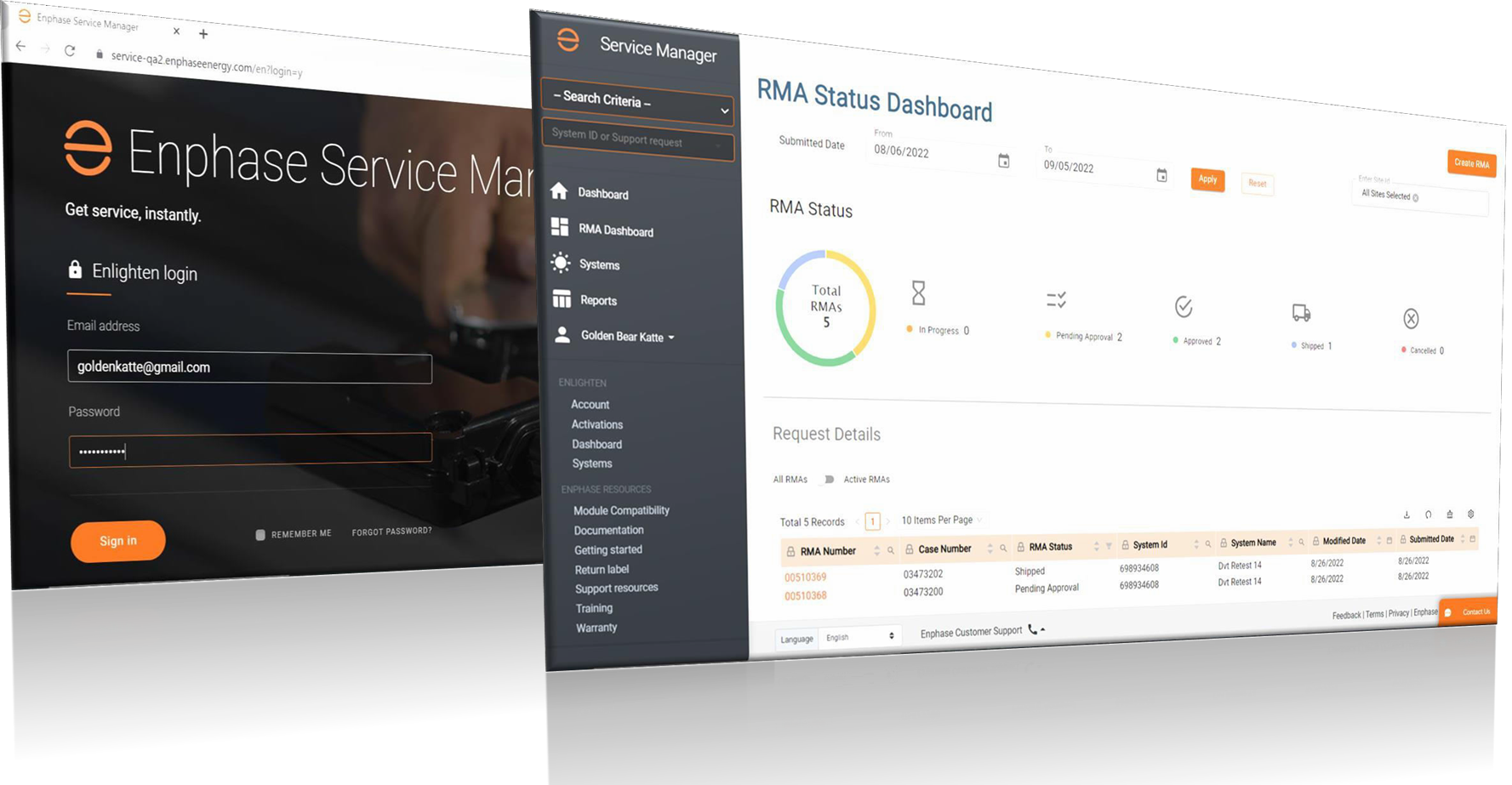Click the Reports table icon in the sidebar
The width and height of the screenshot is (1512, 785).
pyautogui.click(x=562, y=299)
